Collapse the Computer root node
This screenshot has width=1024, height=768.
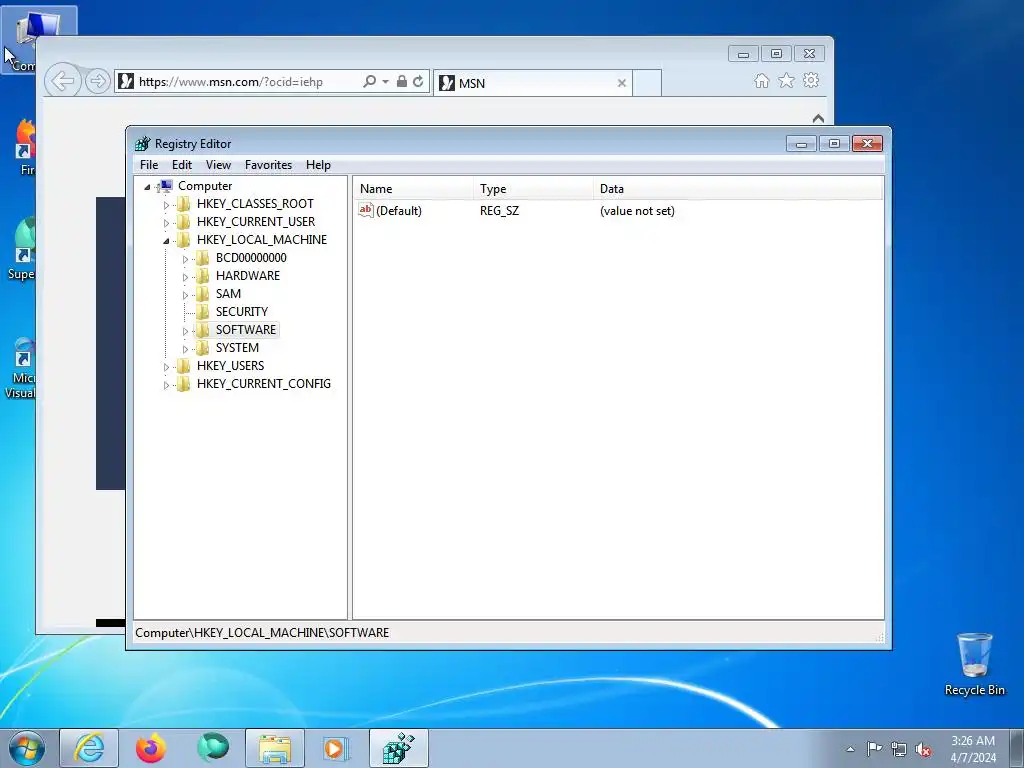point(148,187)
